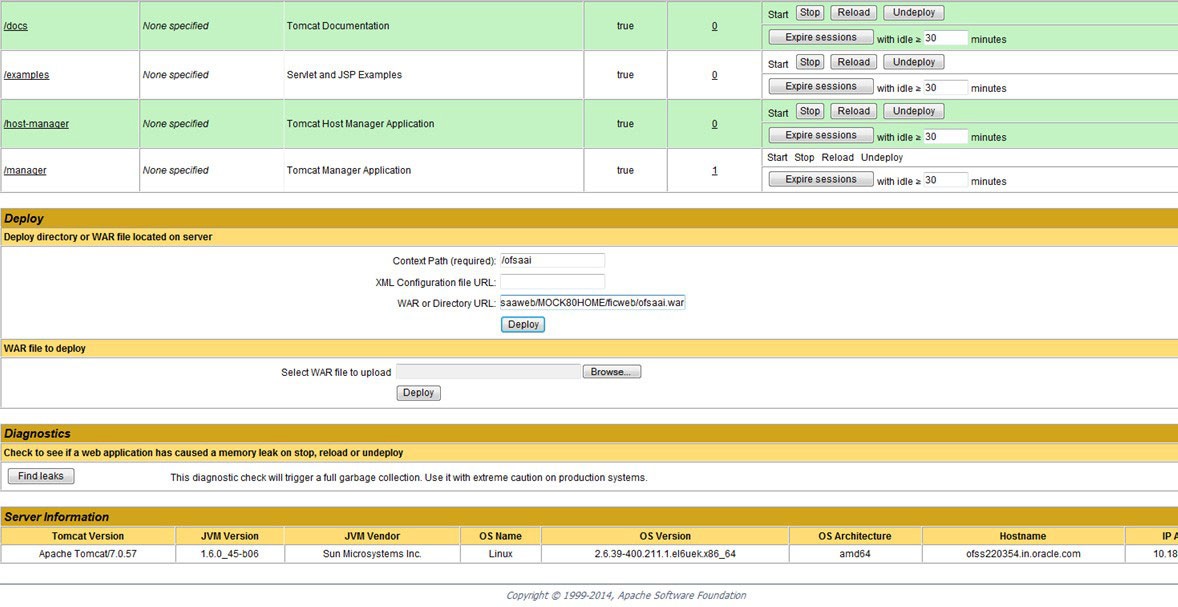This screenshot has width=1178, height=607.
Task: Reload the Tomcat Documentation application
Action: point(852,12)
